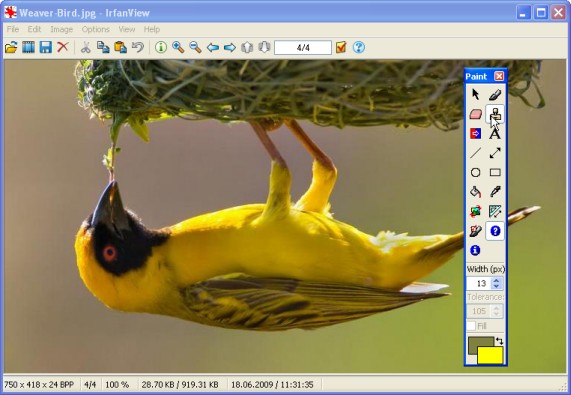Image resolution: width=571 pixels, height=395 pixels.
Task: Select the rectangle drawing tool
Action: [495, 173]
